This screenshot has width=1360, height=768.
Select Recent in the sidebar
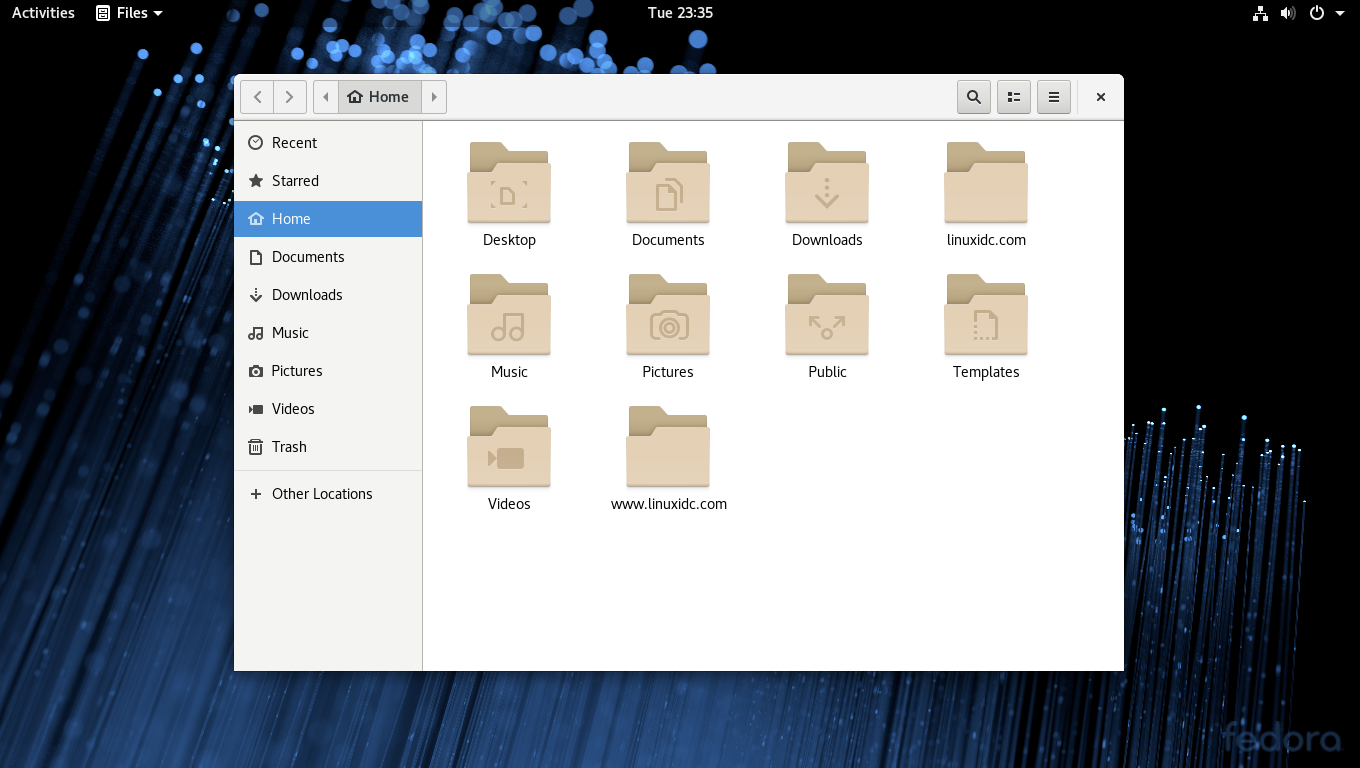pyautogui.click(x=295, y=142)
